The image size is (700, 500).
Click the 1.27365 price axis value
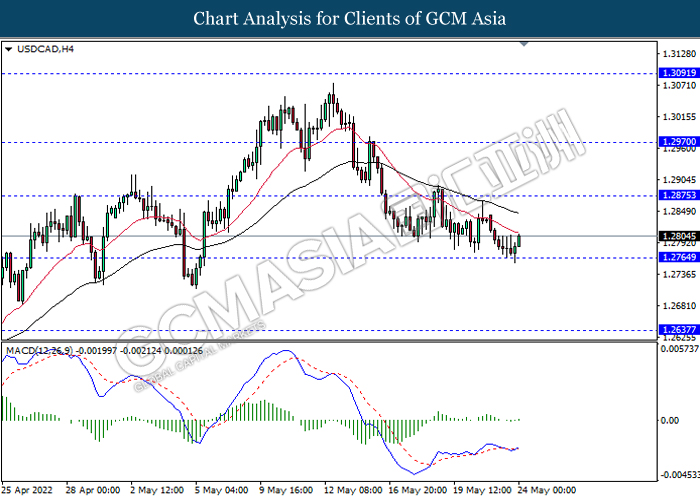pos(679,275)
